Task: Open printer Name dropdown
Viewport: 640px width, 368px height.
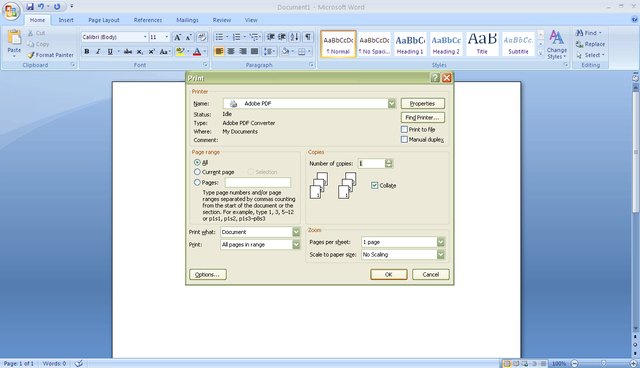Action: 391,104
